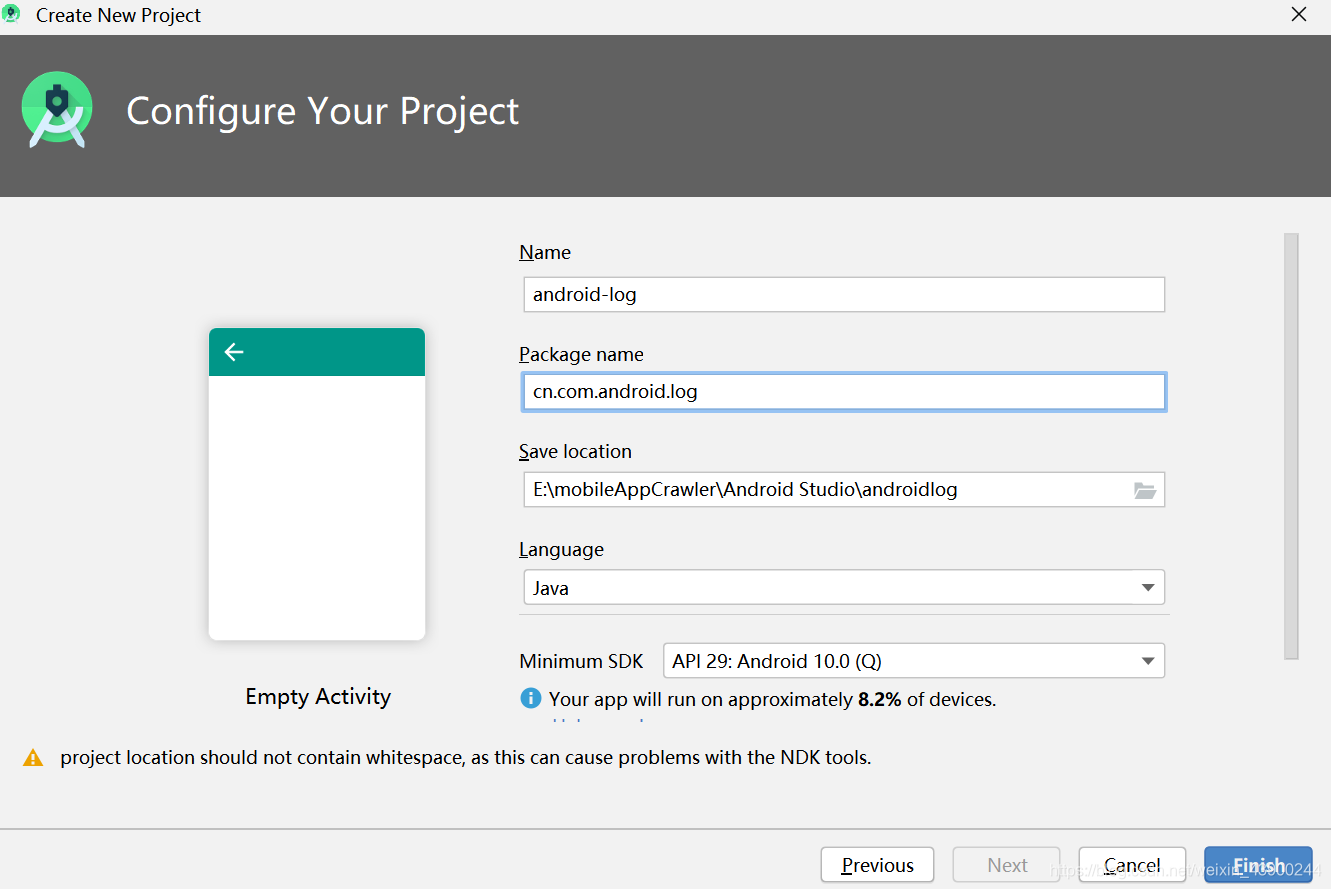Open the Language dropdown showing Java
Screen dimensions: 1331x889
(x=844, y=588)
